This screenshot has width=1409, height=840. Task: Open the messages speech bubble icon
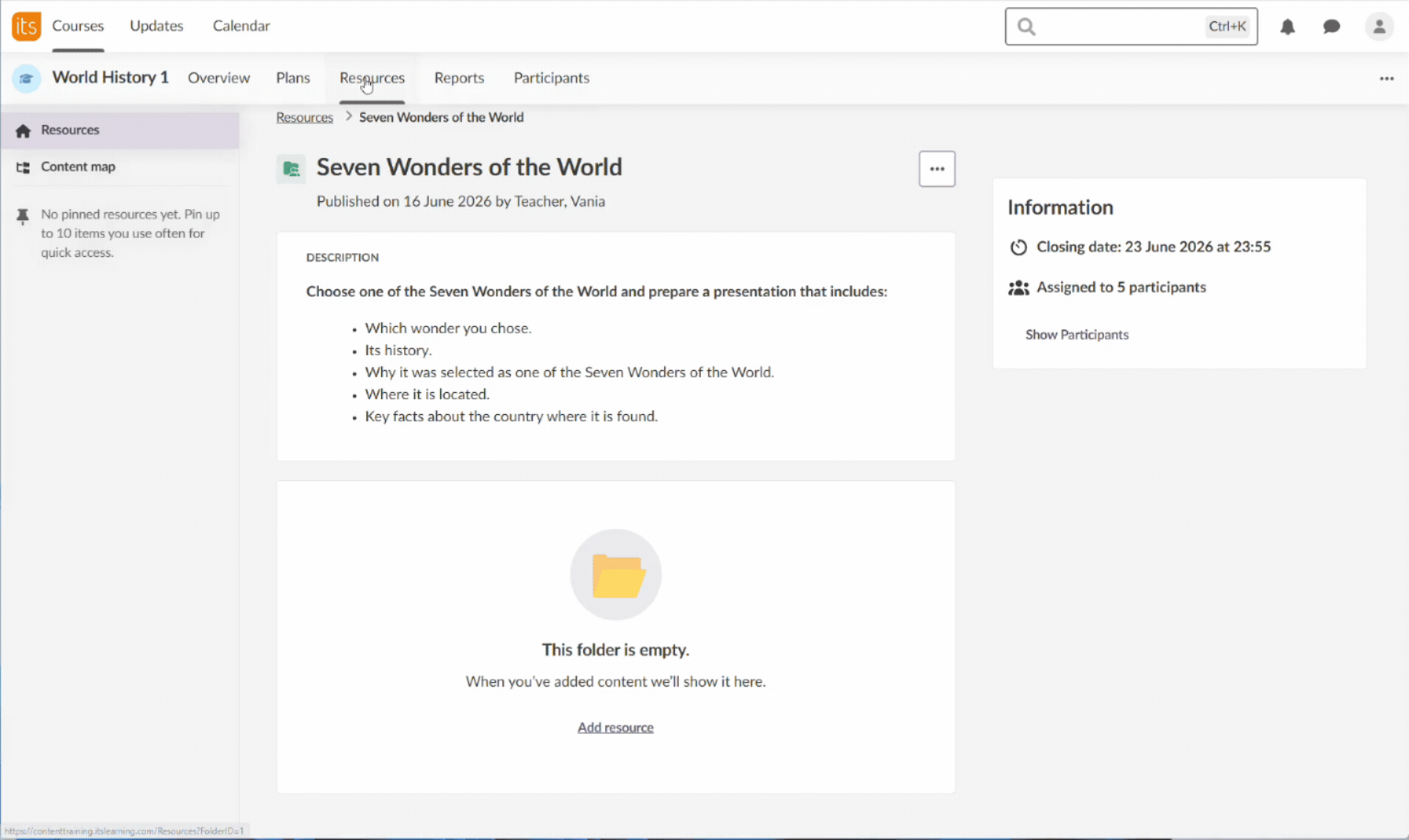click(1332, 27)
